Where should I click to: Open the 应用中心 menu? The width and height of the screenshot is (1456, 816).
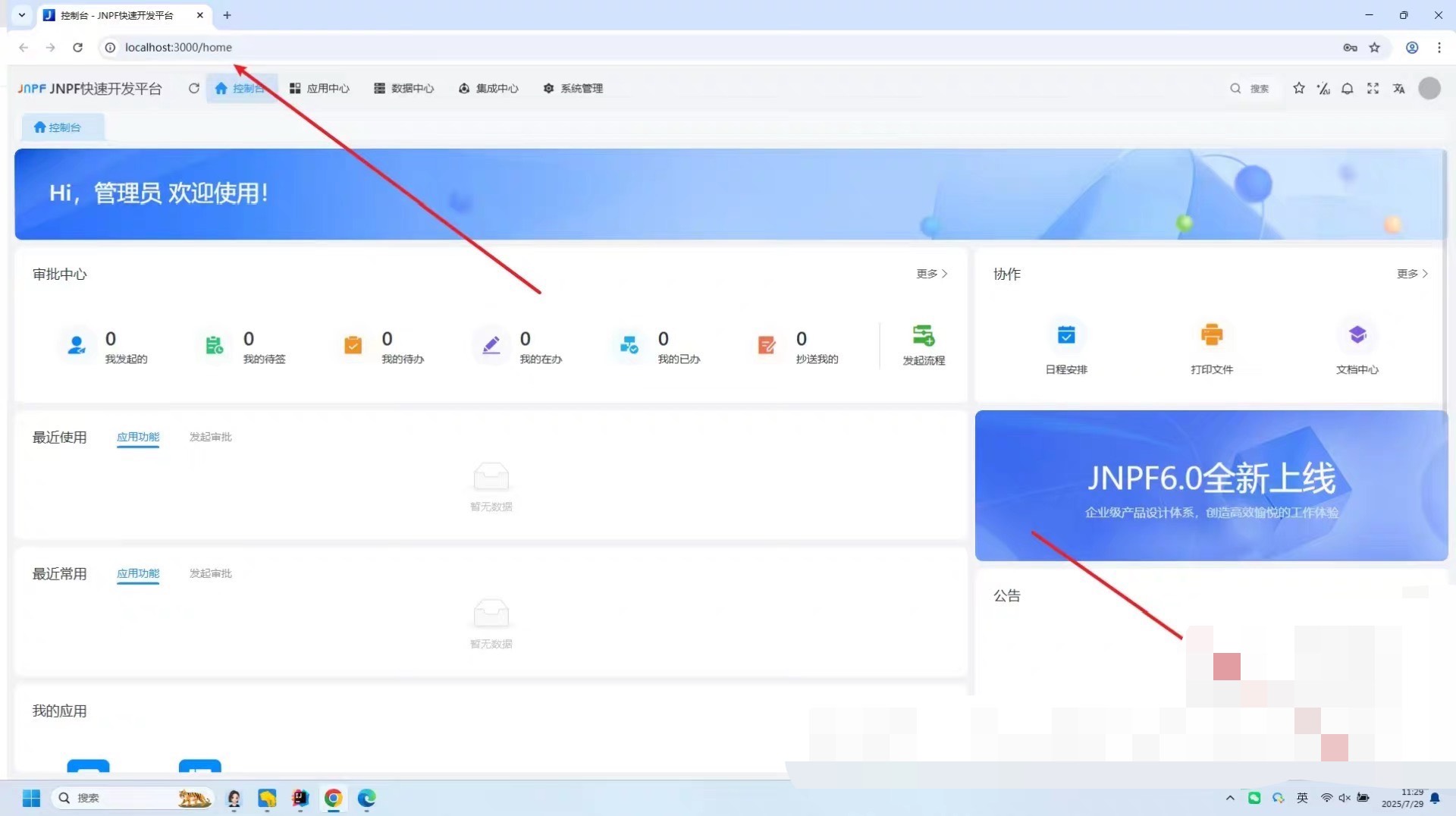319,89
